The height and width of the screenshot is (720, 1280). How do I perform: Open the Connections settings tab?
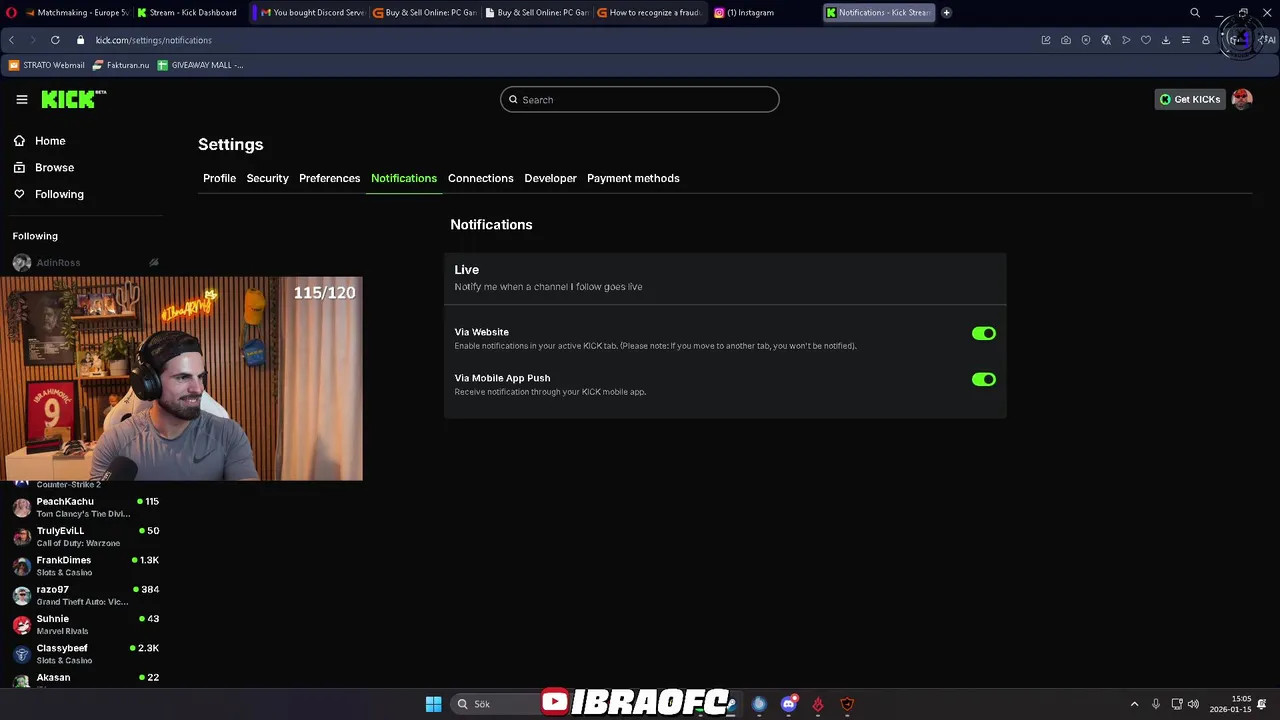click(480, 178)
